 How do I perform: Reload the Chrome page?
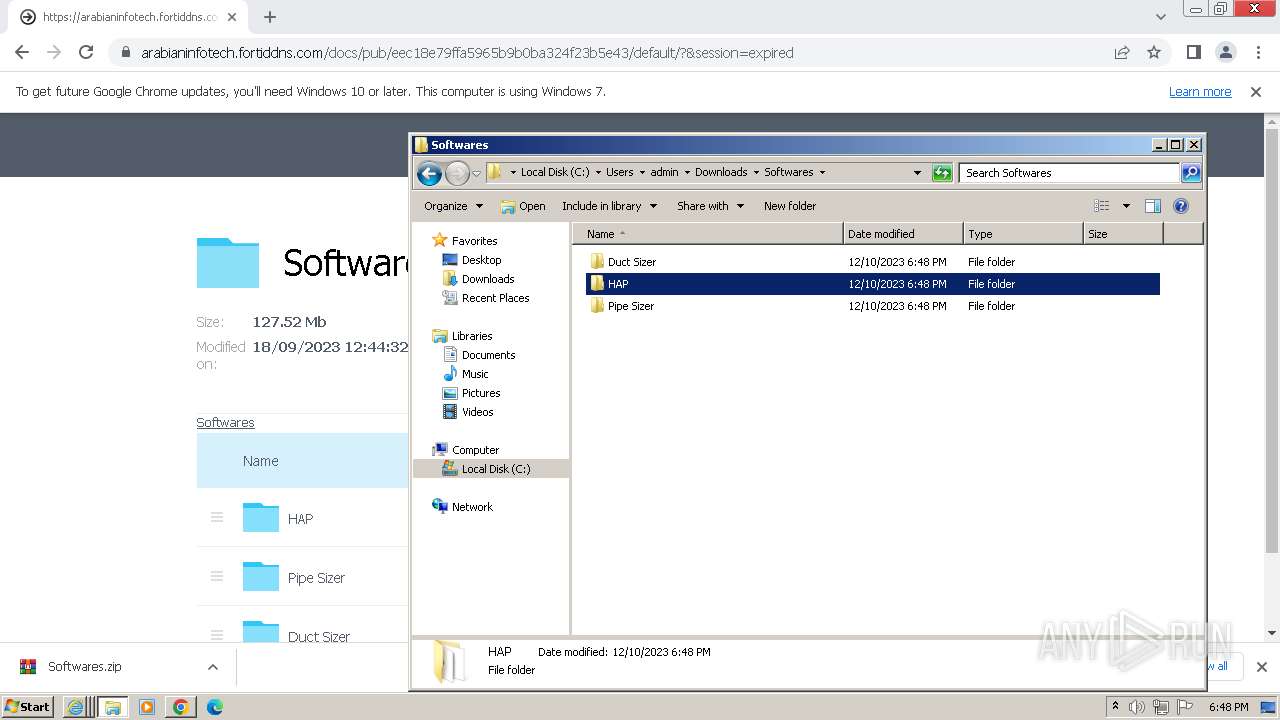click(86, 52)
